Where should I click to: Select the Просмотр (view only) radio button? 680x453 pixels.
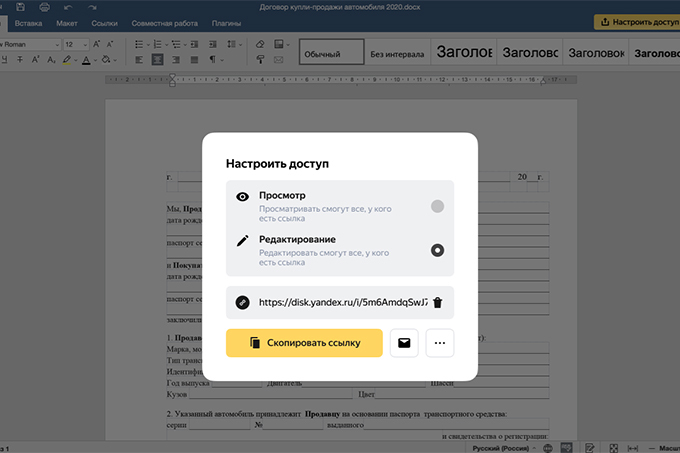point(437,207)
